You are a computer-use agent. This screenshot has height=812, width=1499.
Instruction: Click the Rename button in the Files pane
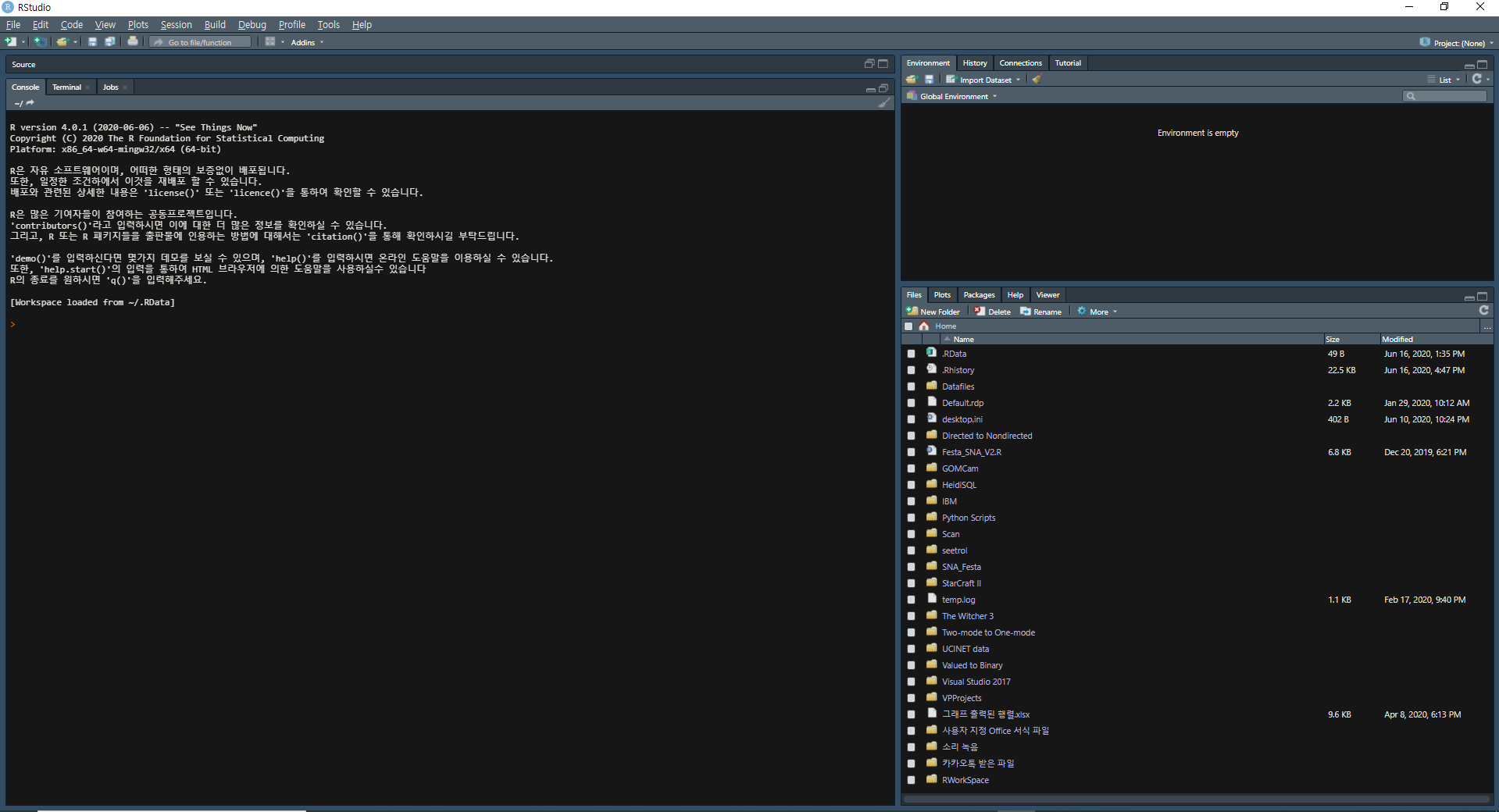click(x=1041, y=312)
